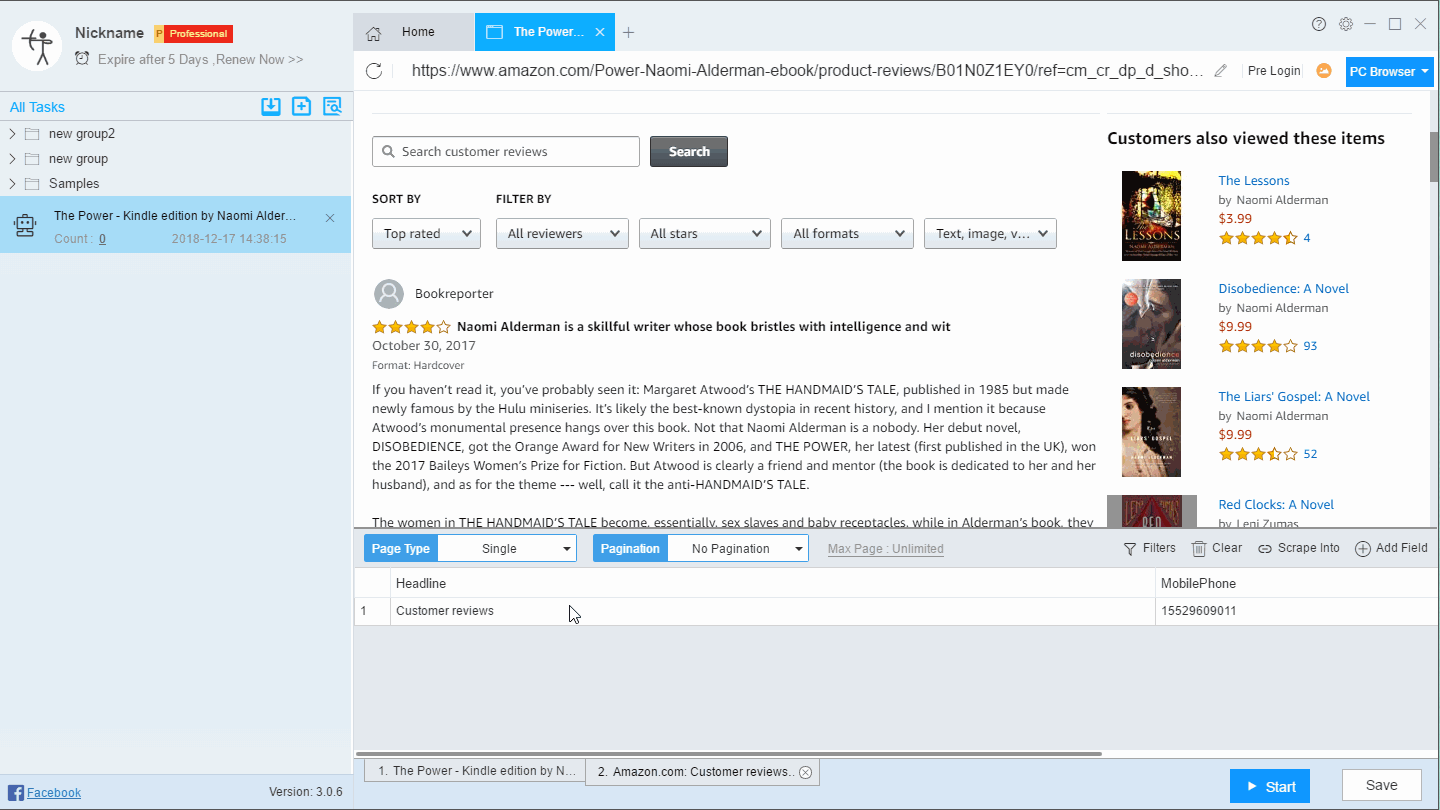Expand the 'new group' folder

tap(12, 159)
